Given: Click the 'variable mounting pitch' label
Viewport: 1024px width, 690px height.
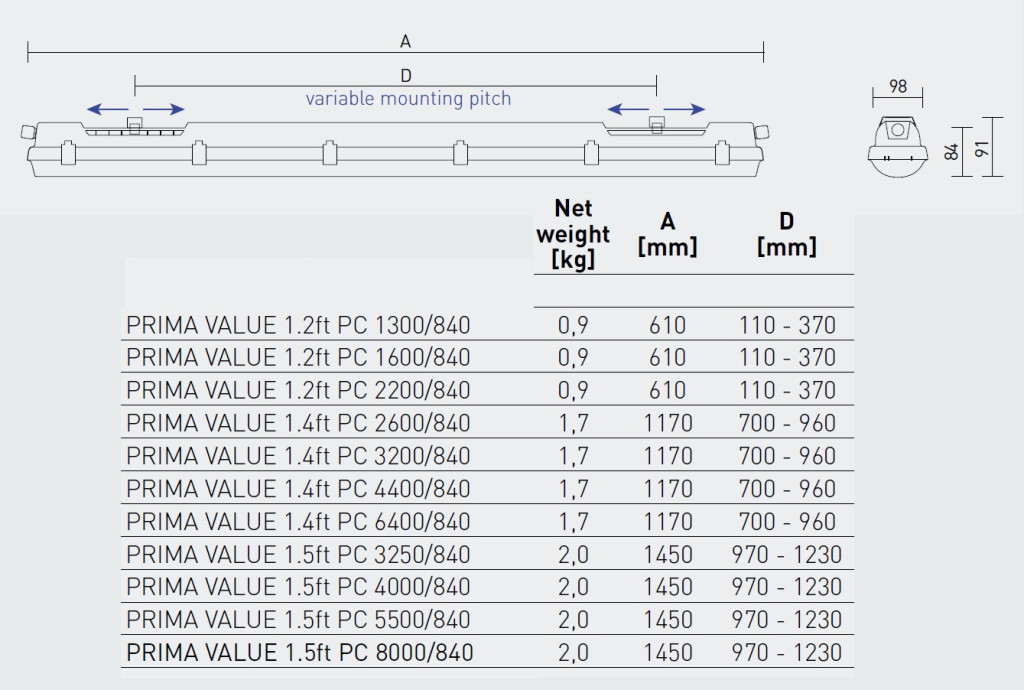Looking at the screenshot, I should [408, 99].
